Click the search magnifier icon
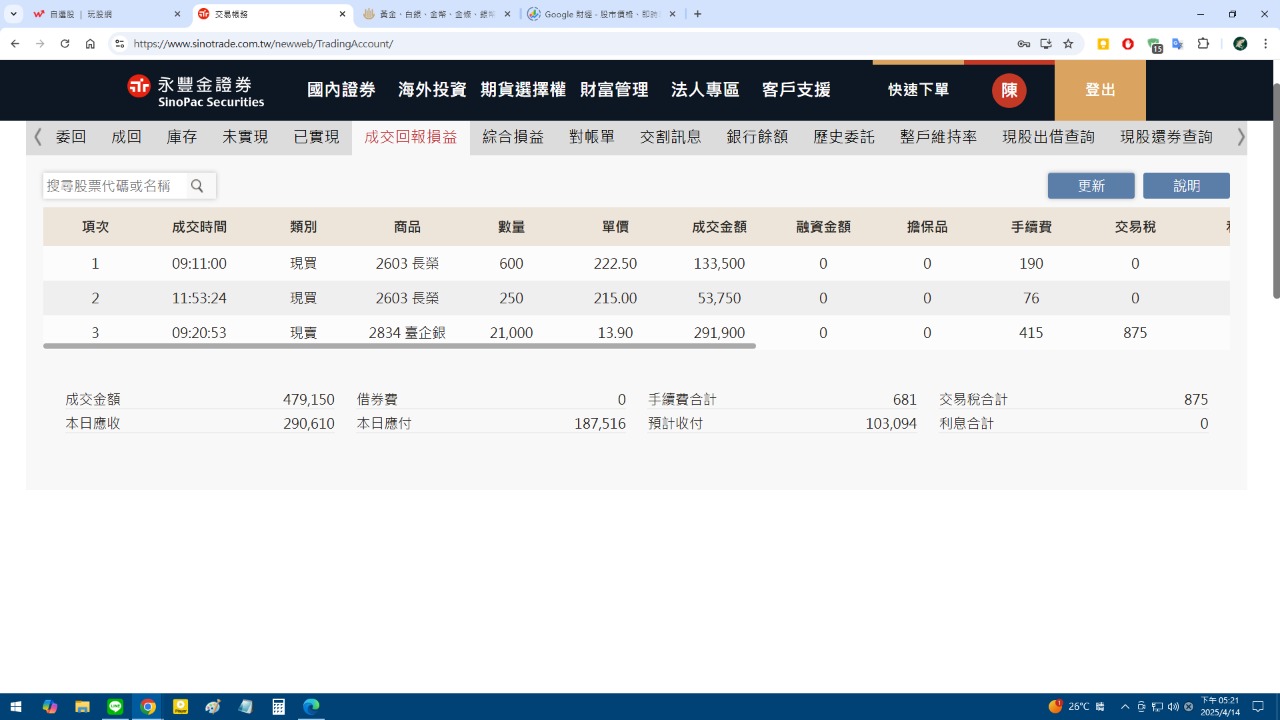1280x720 pixels. pos(197,186)
